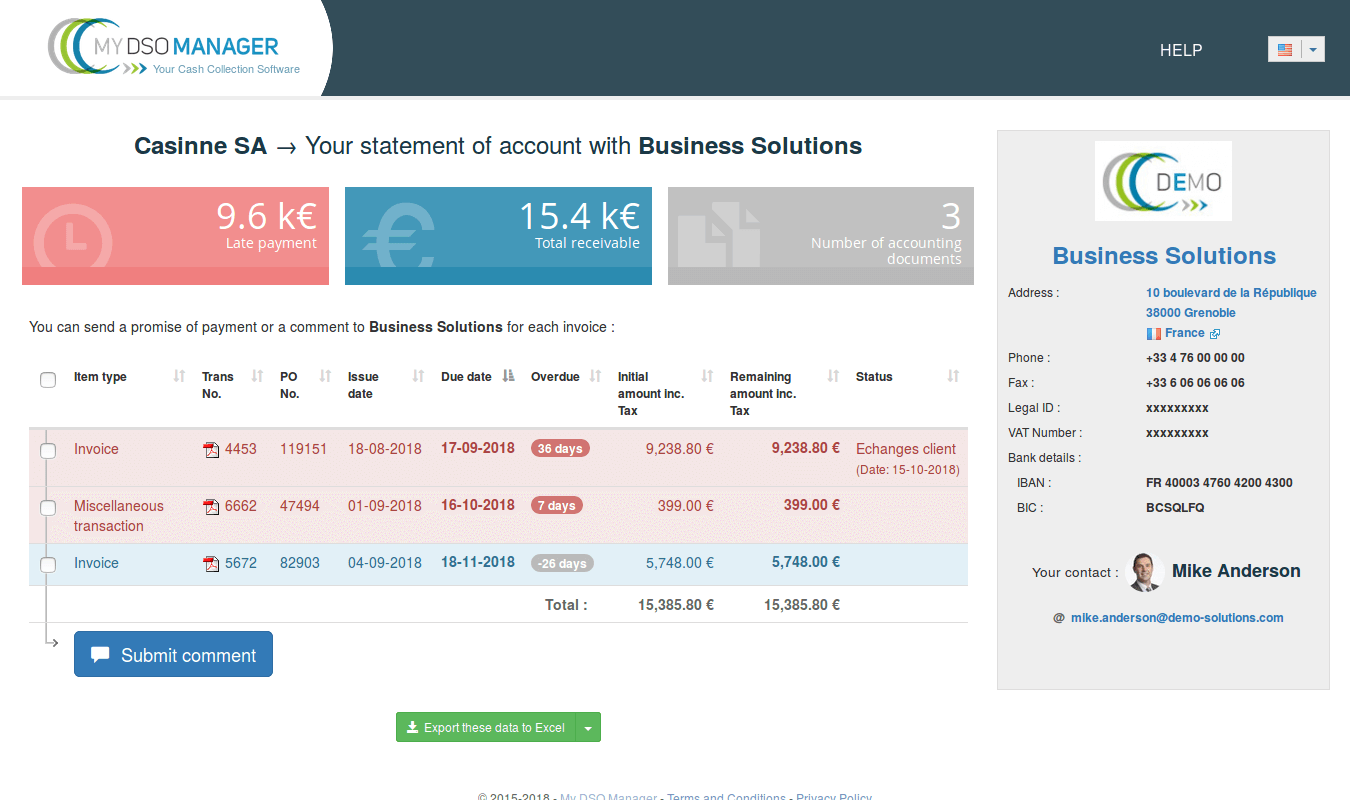Toggle the select-all checkbox in header

click(48, 380)
